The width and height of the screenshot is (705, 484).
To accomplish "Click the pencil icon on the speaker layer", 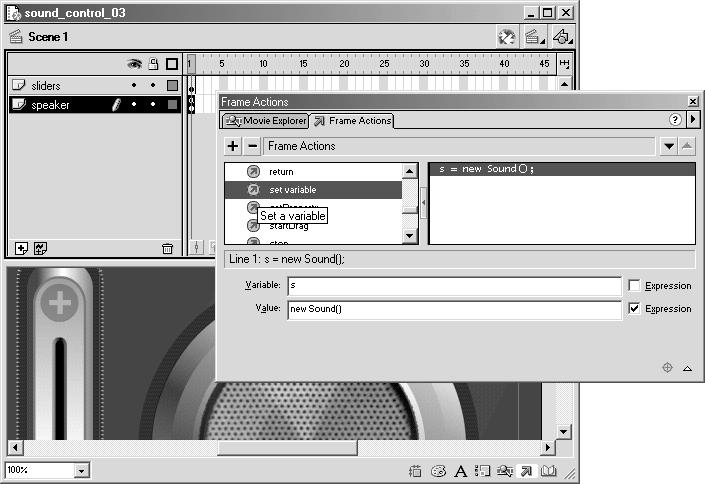I will click(x=116, y=105).
